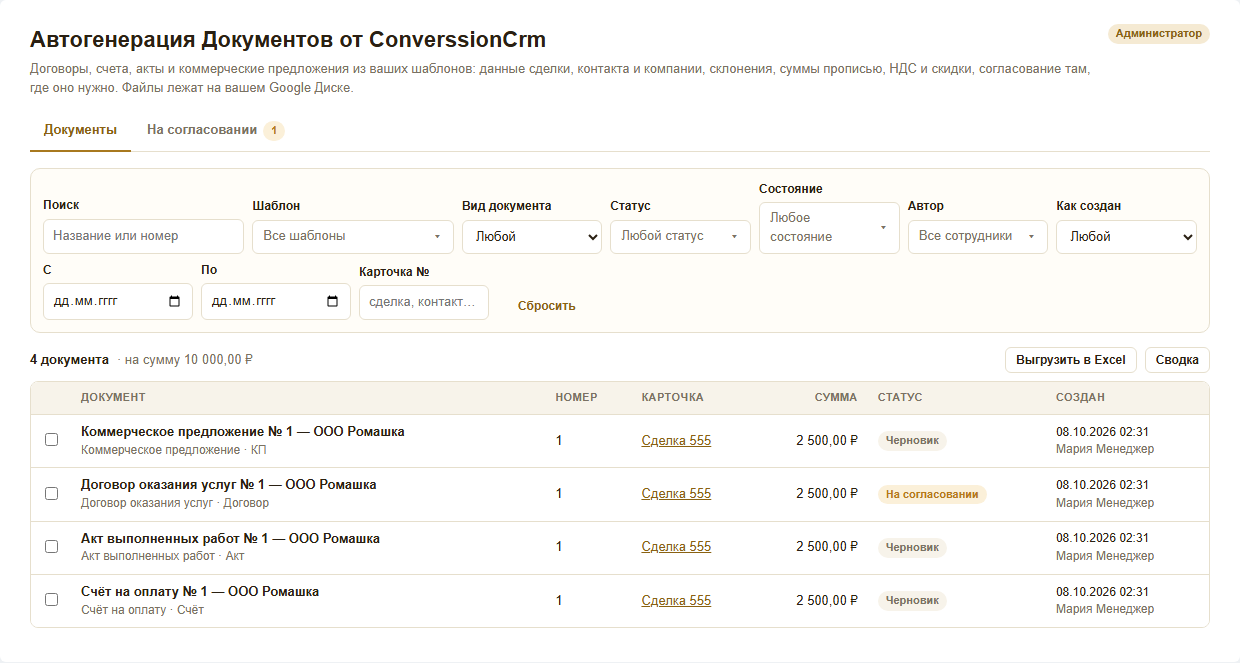
Task: Click the "4 документа" count text
Action: [x=69, y=360]
